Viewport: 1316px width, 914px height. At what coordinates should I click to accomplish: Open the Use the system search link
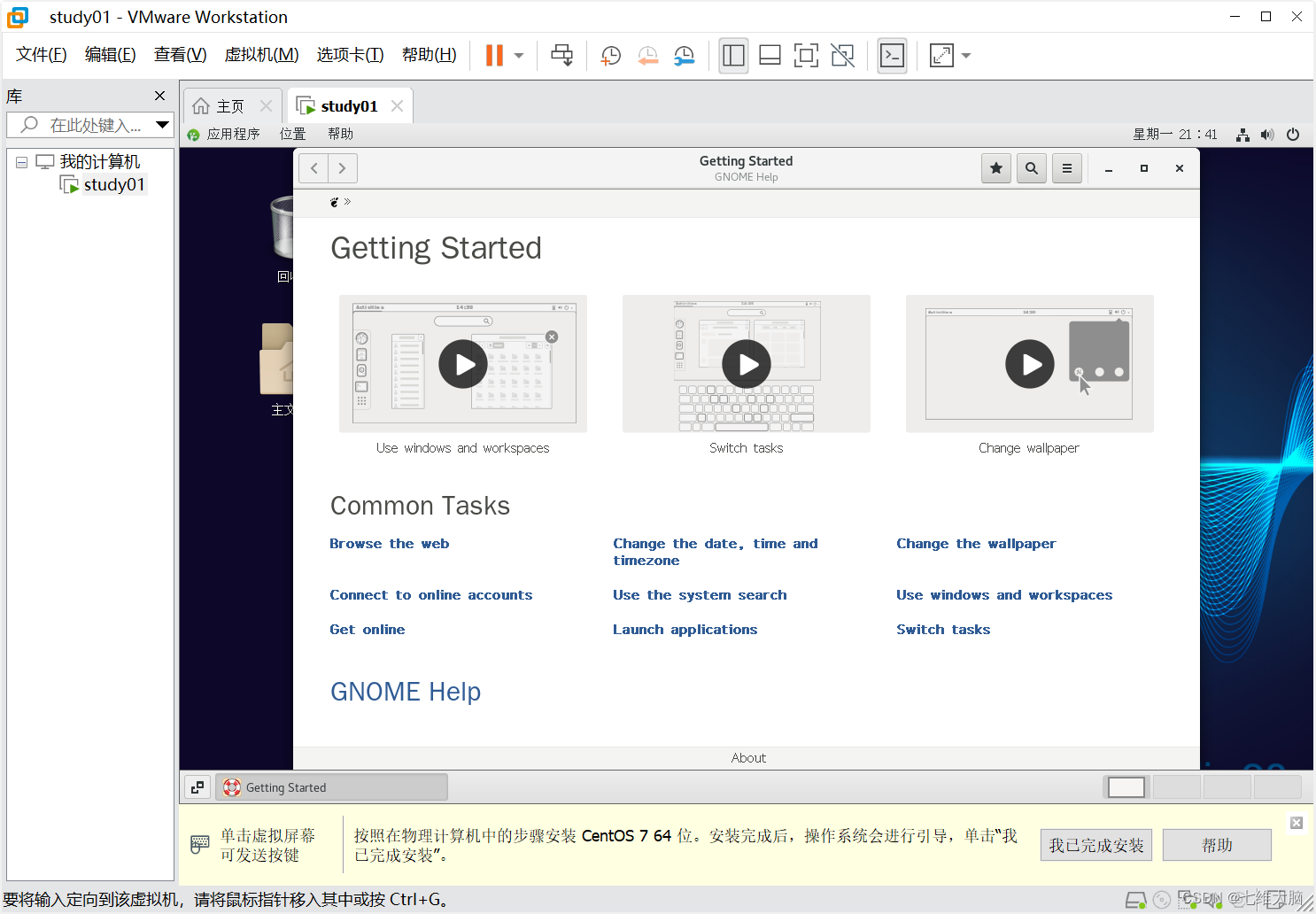point(700,595)
